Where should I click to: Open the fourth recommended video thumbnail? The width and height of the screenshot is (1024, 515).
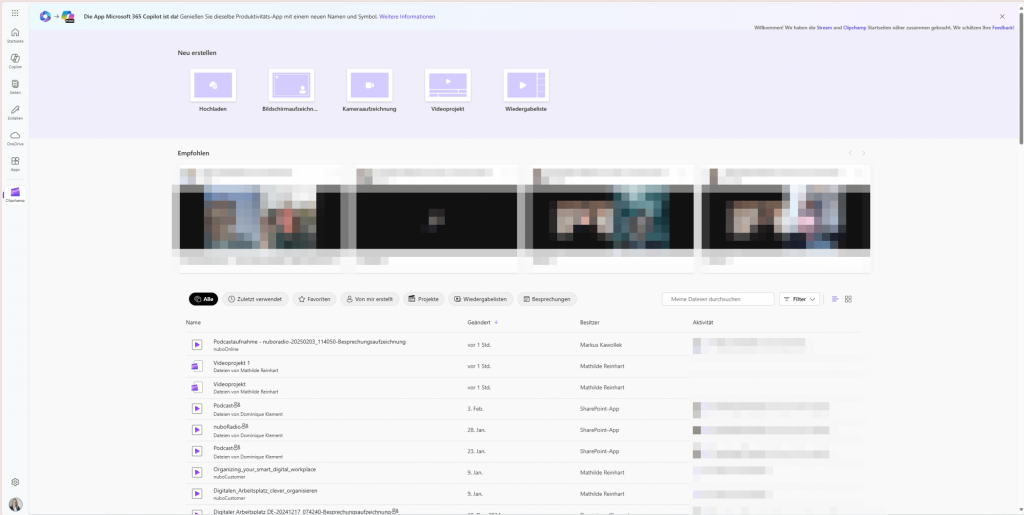tap(786, 221)
